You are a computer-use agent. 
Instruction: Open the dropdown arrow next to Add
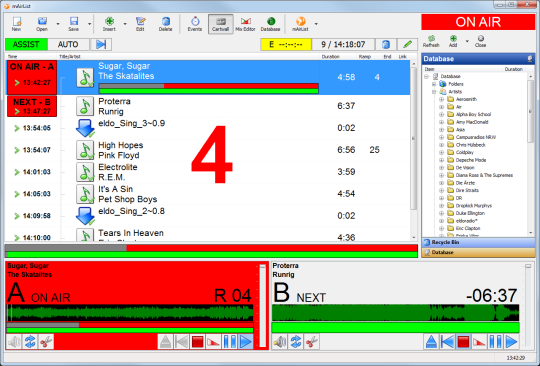(467, 41)
